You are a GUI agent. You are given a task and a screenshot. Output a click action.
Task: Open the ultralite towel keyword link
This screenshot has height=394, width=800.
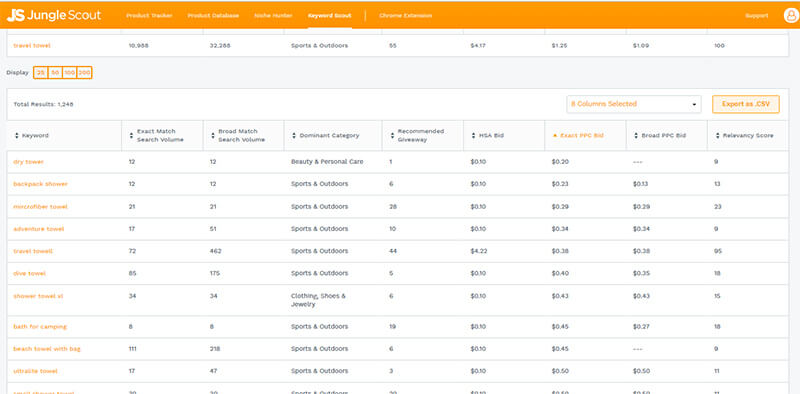36,372
